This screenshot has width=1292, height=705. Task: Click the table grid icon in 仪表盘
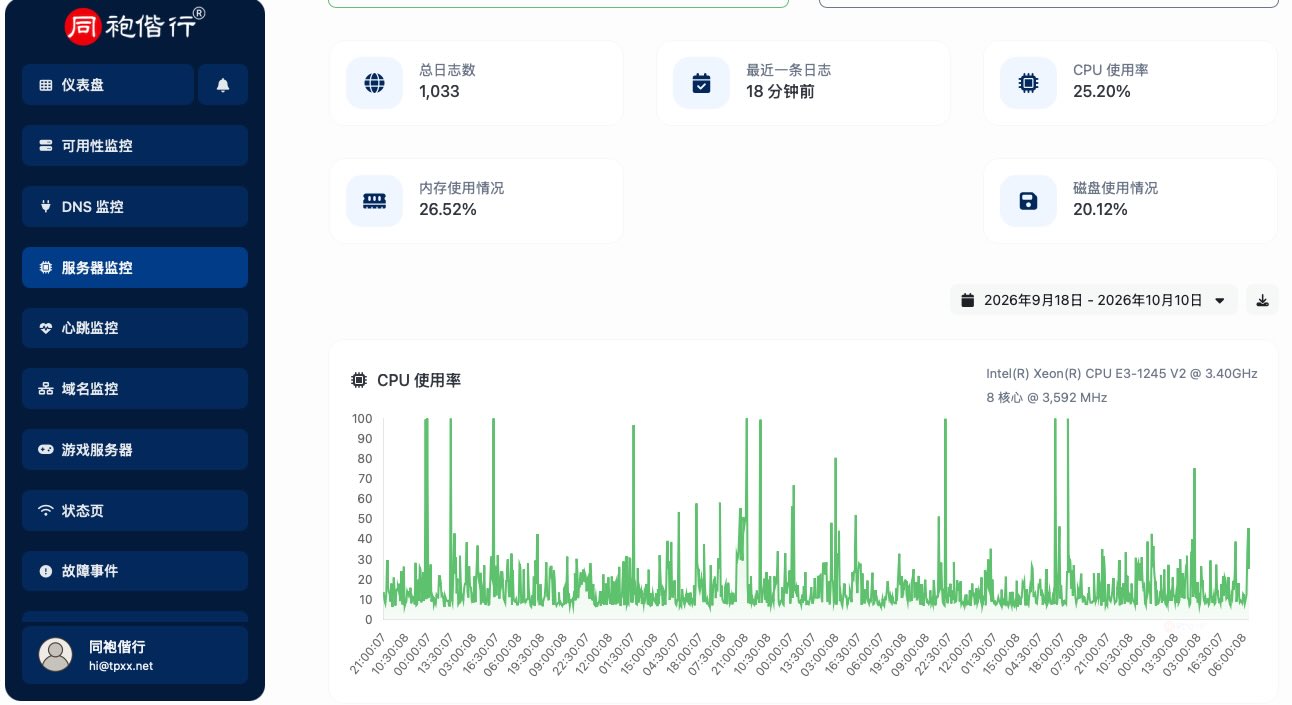46,85
